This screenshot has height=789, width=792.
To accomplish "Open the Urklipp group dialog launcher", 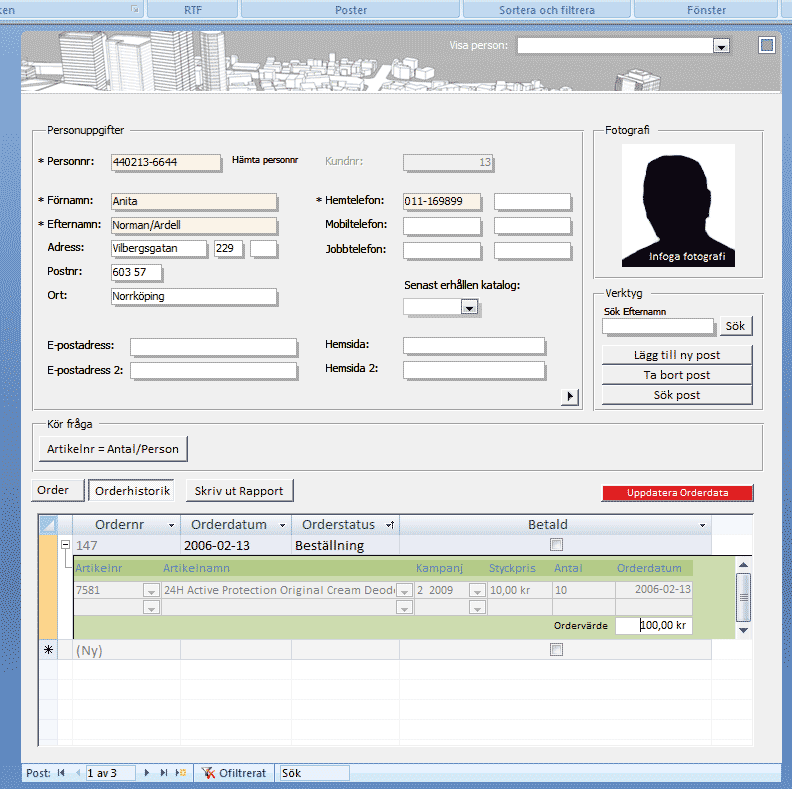I will (x=134, y=9).
